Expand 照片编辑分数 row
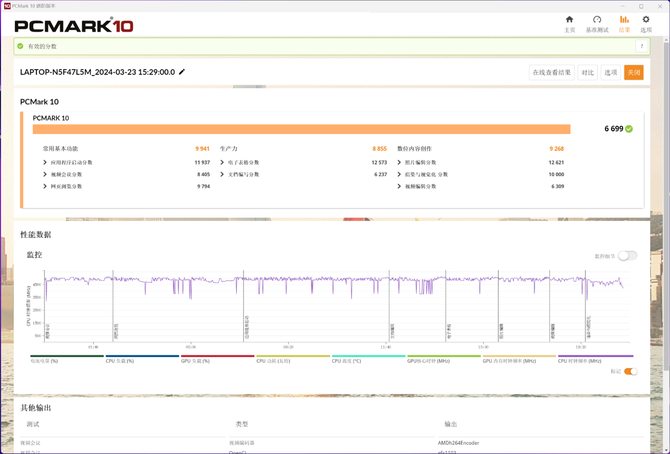670x454 pixels. 400,162
